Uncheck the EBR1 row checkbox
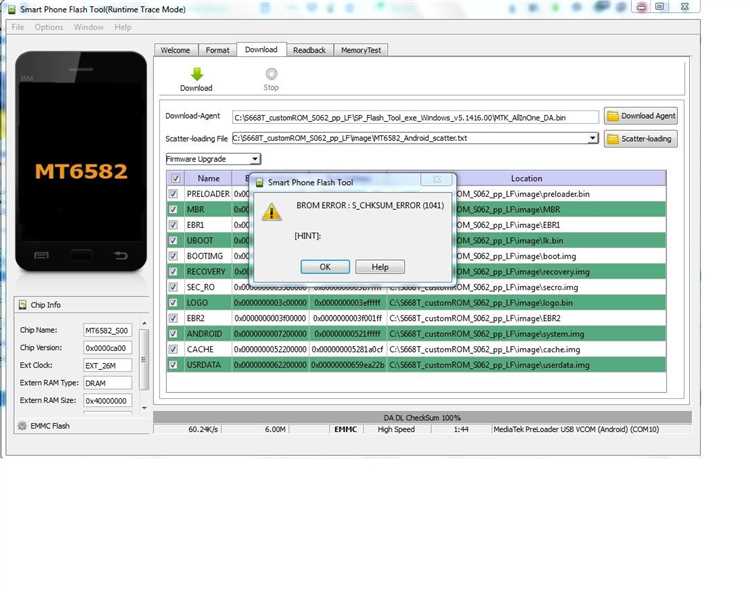The width and height of the screenshot is (750, 592). [173, 225]
